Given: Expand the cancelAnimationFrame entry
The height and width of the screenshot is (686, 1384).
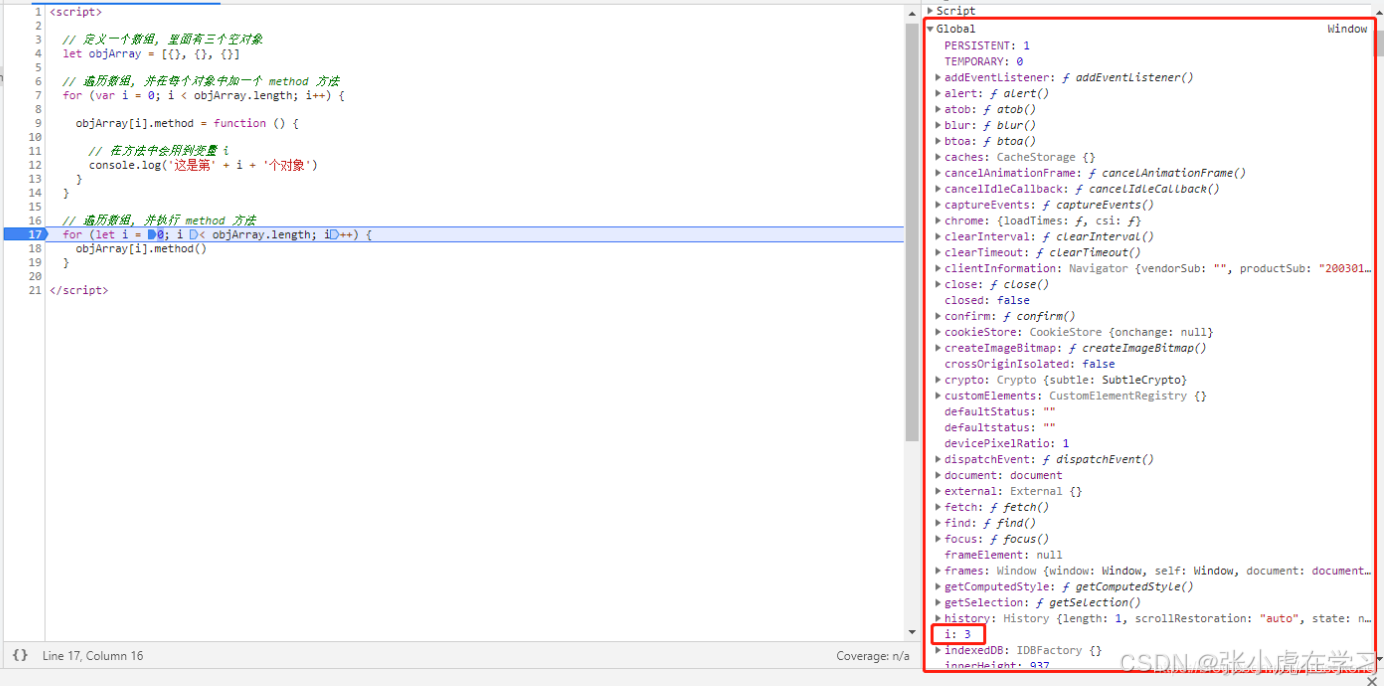Looking at the screenshot, I should pos(938,173).
